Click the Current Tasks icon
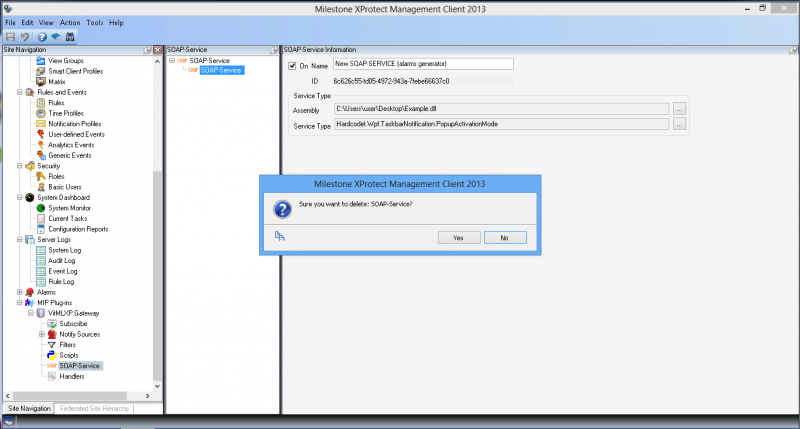Image resolution: width=800 pixels, height=429 pixels. pos(41,218)
